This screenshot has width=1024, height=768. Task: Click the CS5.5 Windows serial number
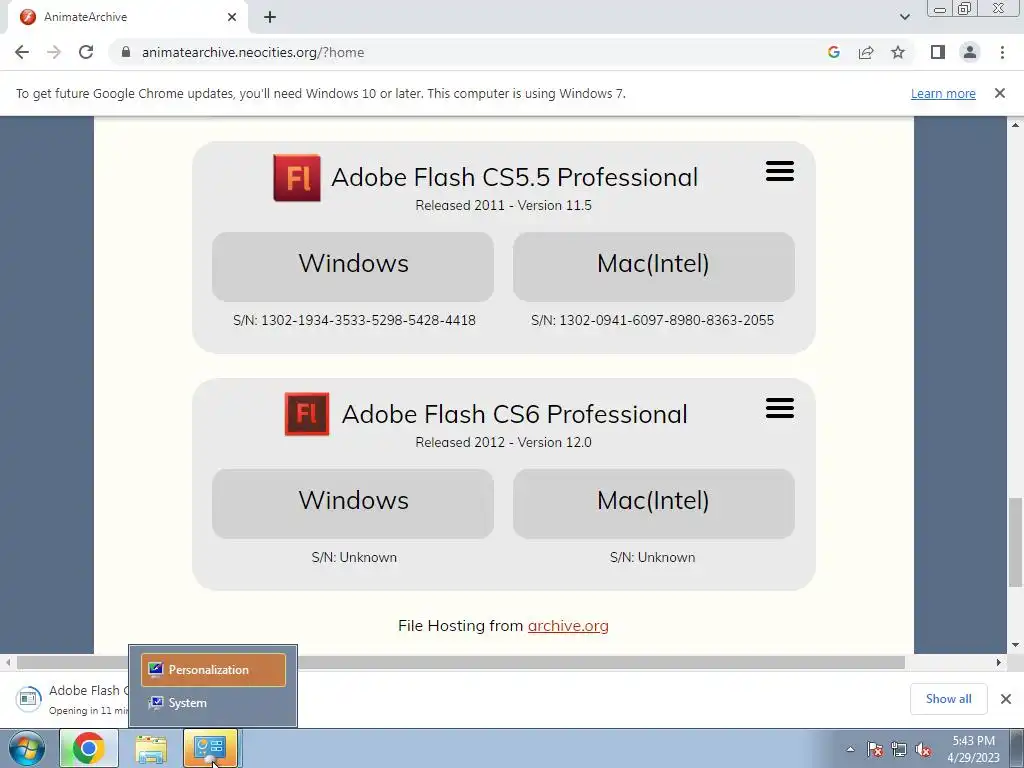pos(354,320)
